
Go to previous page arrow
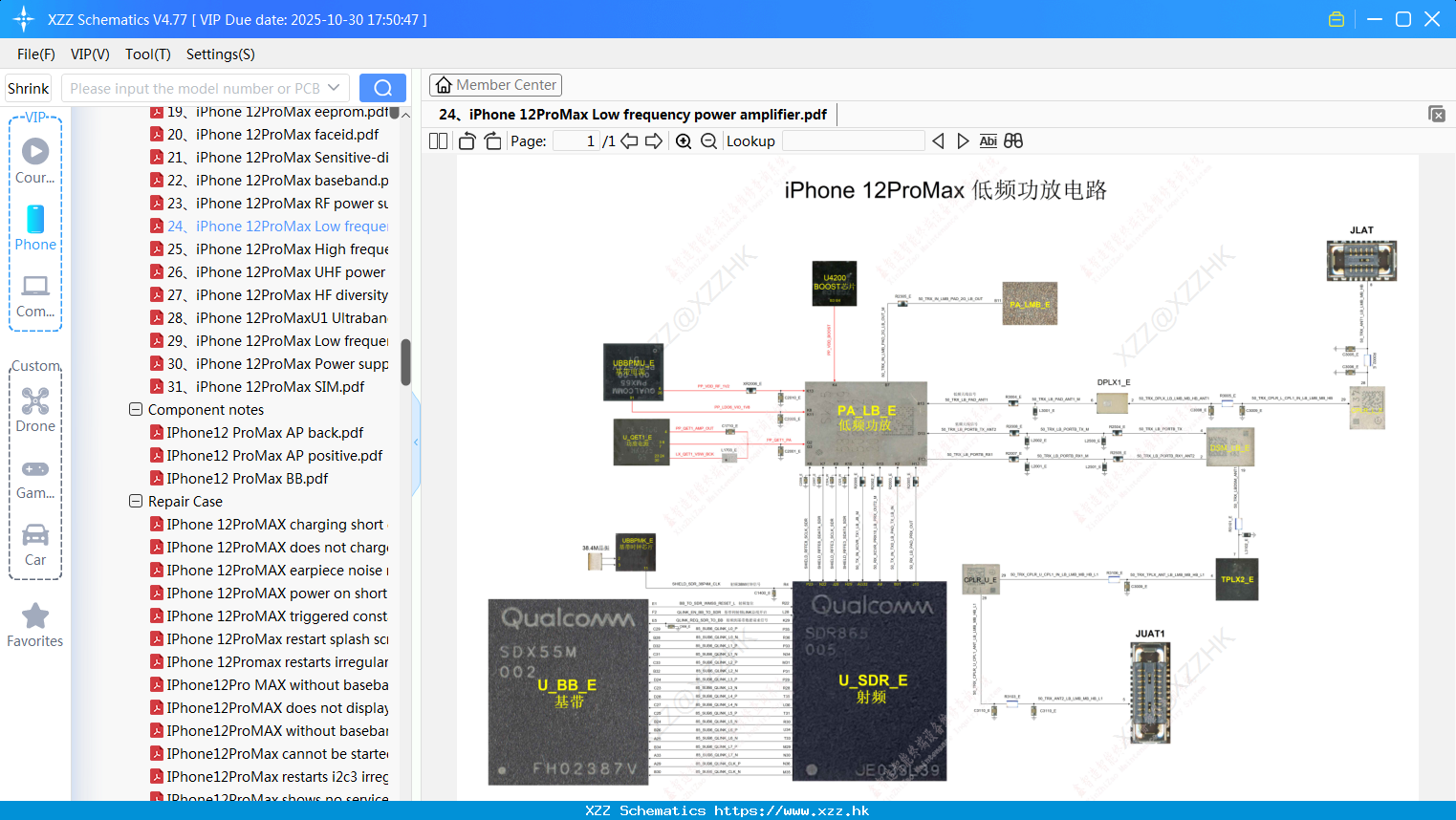point(629,140)
